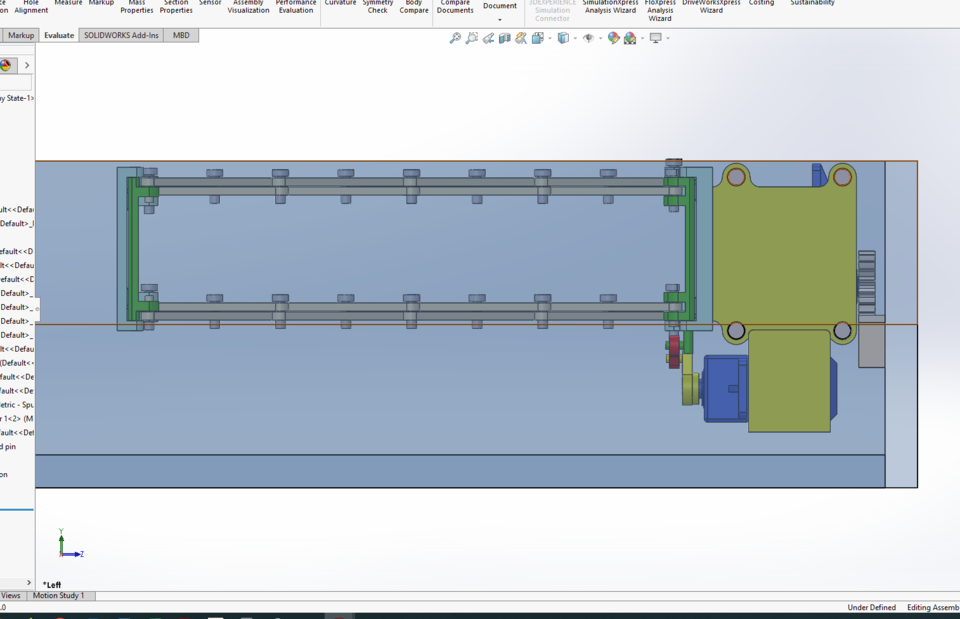The image size is (960, 619).
Task: Click the Previous View icon
Action: 488,38
